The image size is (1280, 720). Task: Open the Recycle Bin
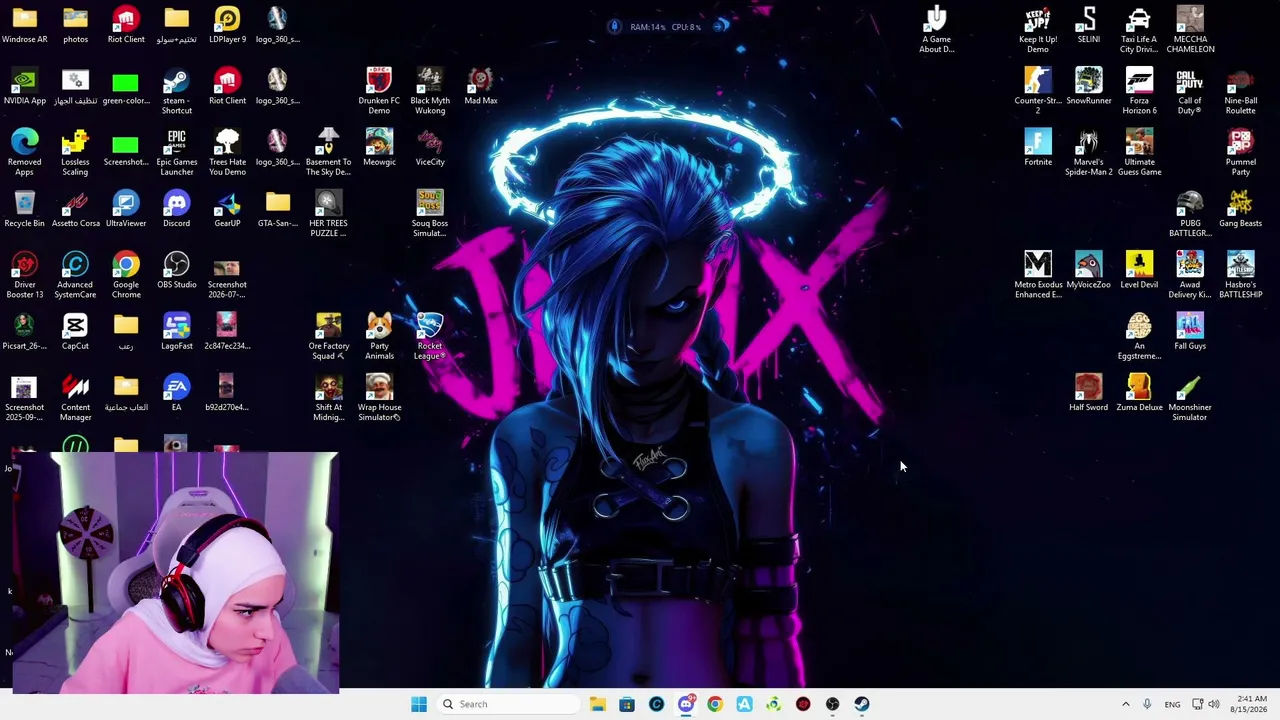(25, 209)
